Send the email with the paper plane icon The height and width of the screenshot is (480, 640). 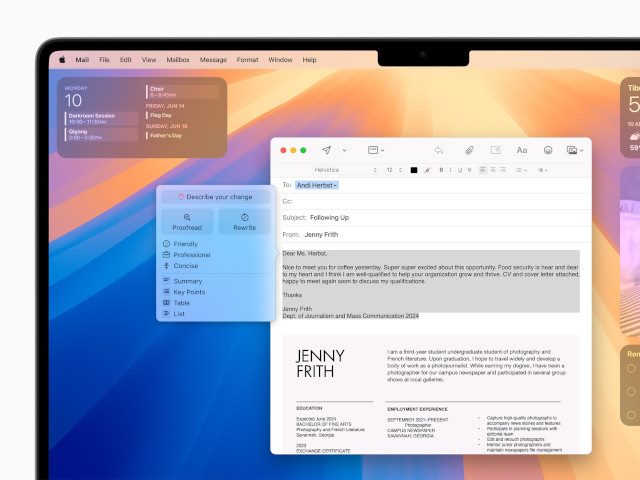click(327, 150)
